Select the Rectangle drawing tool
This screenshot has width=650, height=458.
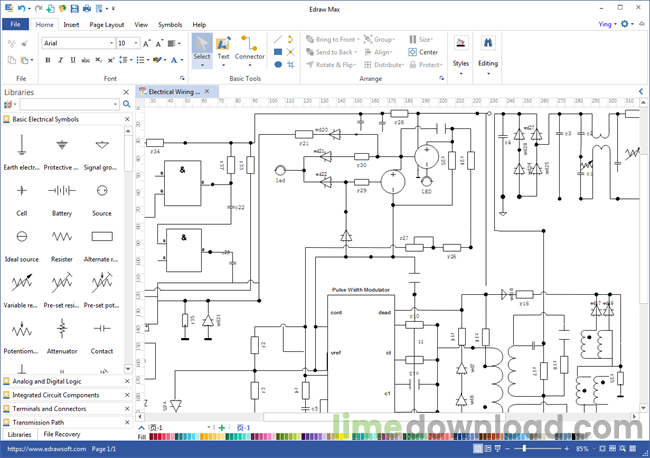click(x=278, y=52)
